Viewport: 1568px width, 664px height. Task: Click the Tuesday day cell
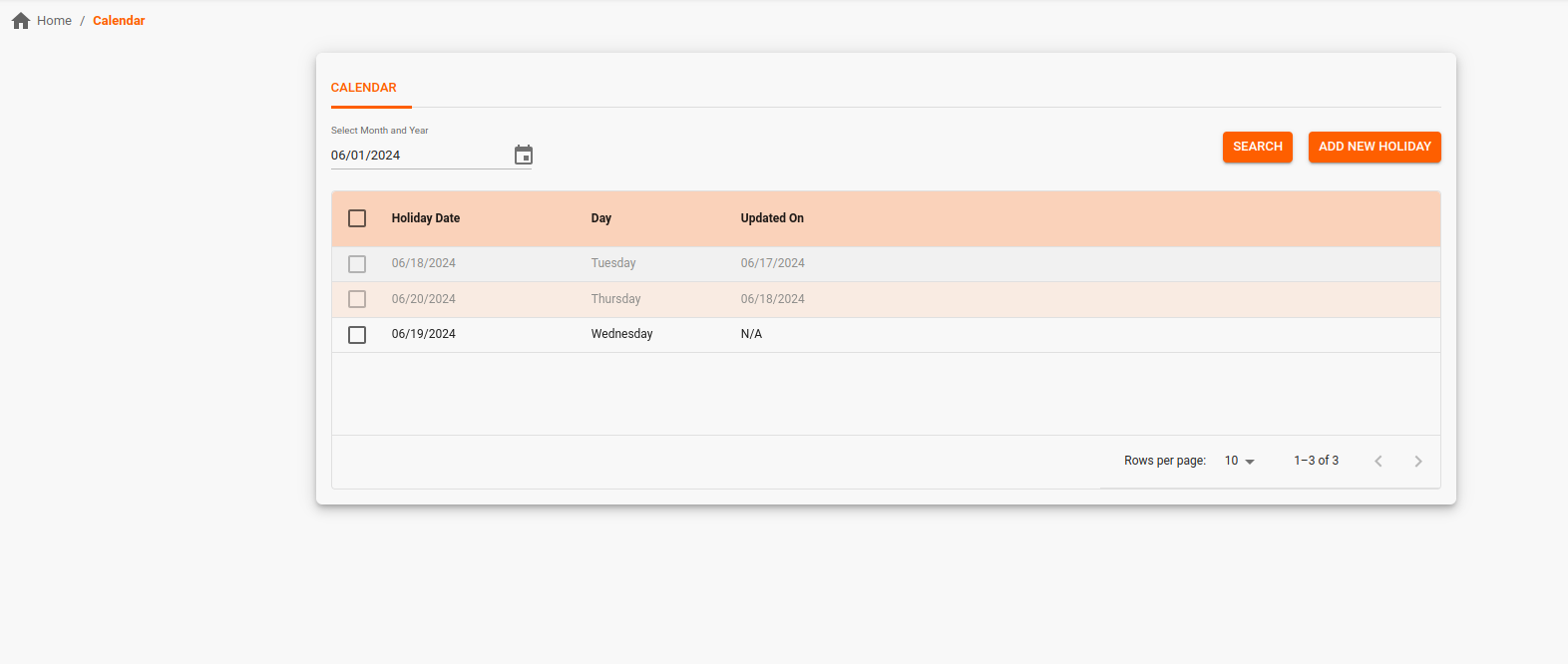tap(613, 263)
